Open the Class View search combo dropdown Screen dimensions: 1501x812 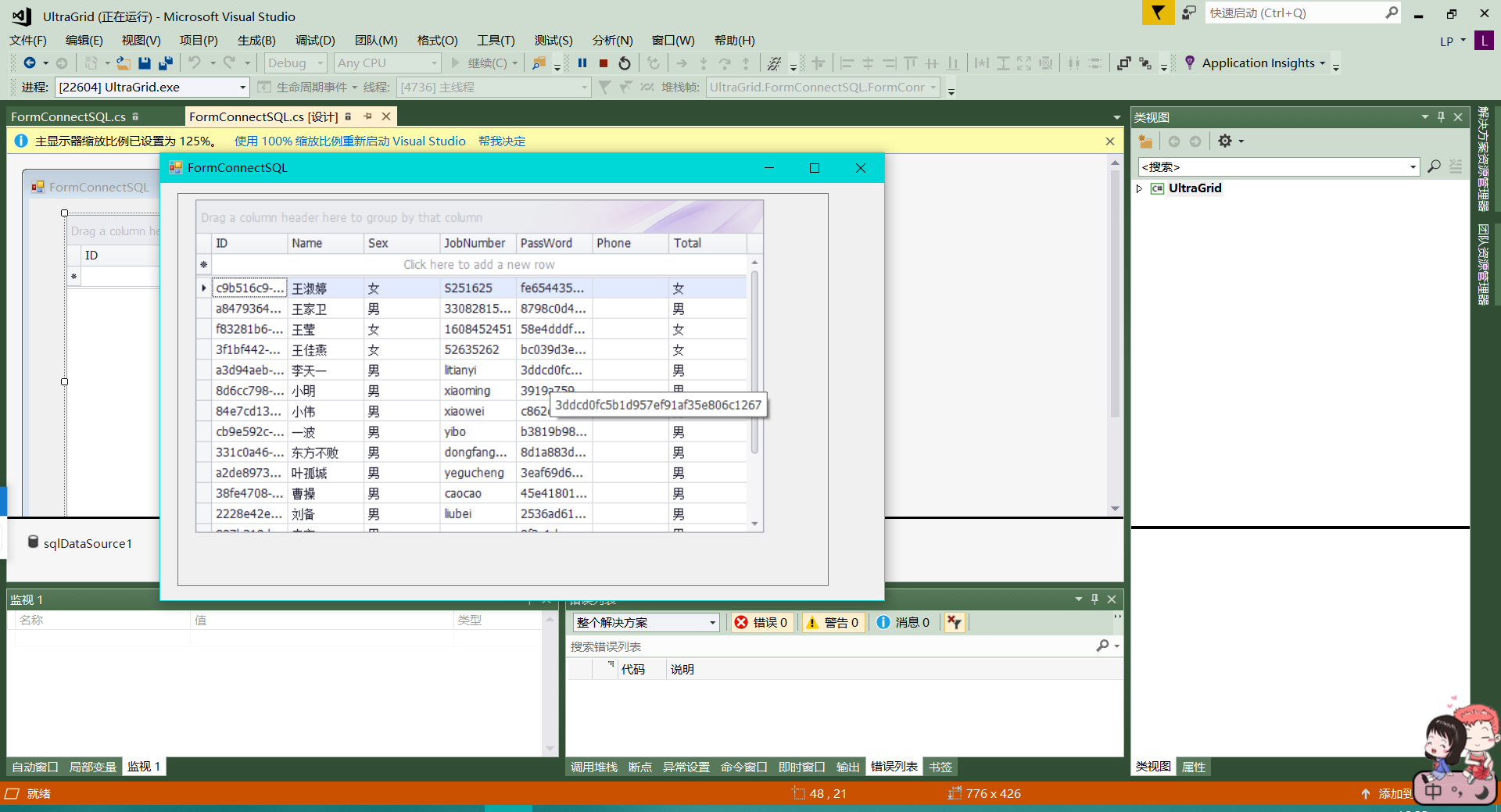point(1413,166)
